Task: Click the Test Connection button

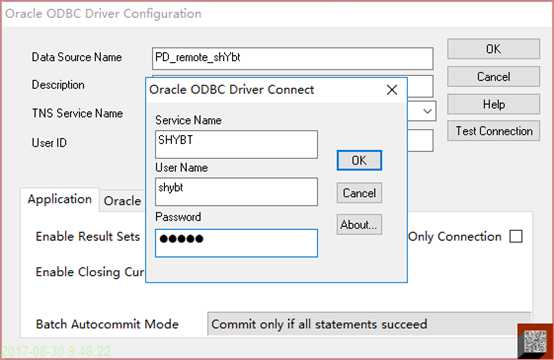Action: [493, 131]
